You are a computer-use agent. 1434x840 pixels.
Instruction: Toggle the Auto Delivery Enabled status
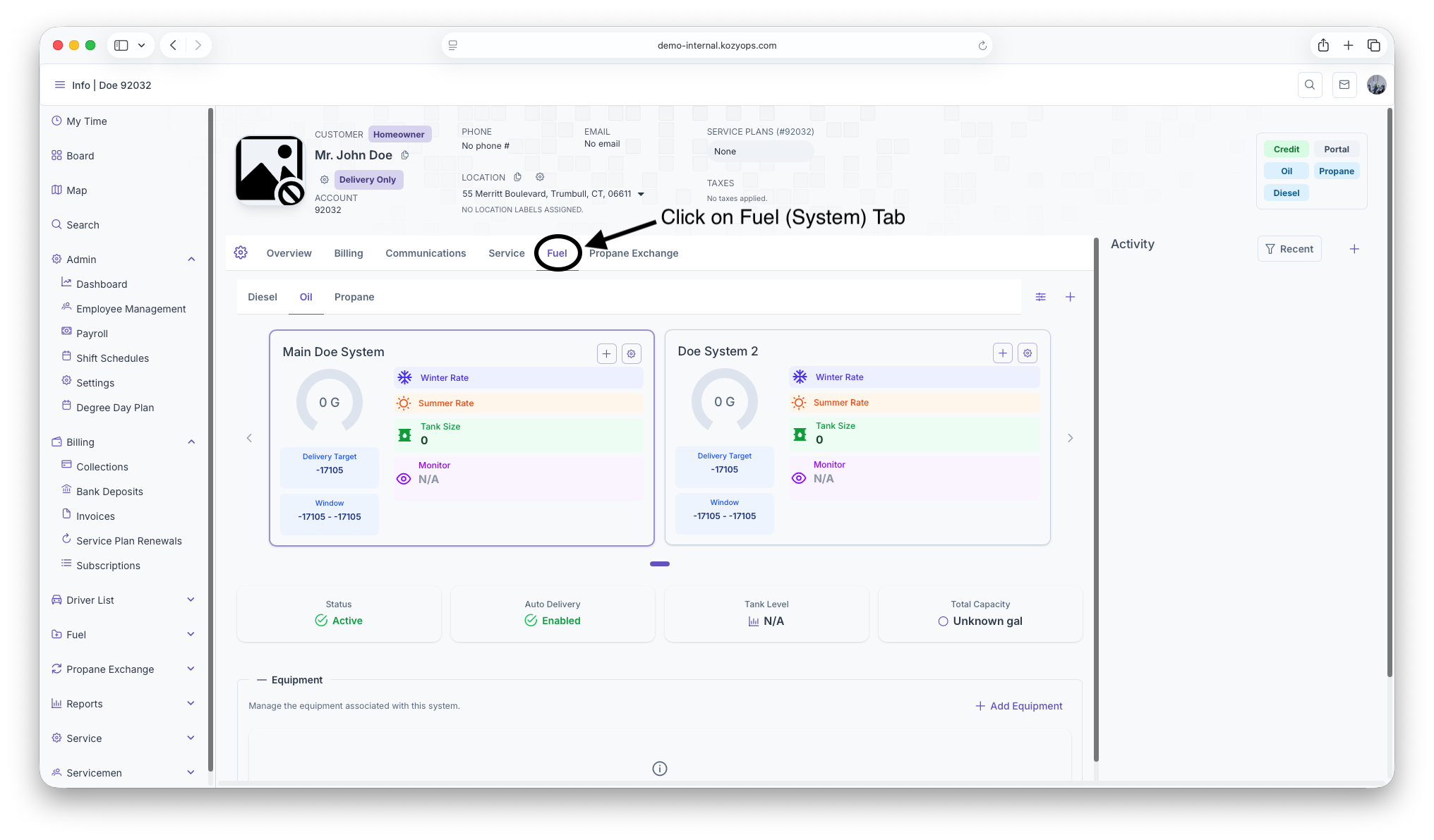click(x=553, y=621)
